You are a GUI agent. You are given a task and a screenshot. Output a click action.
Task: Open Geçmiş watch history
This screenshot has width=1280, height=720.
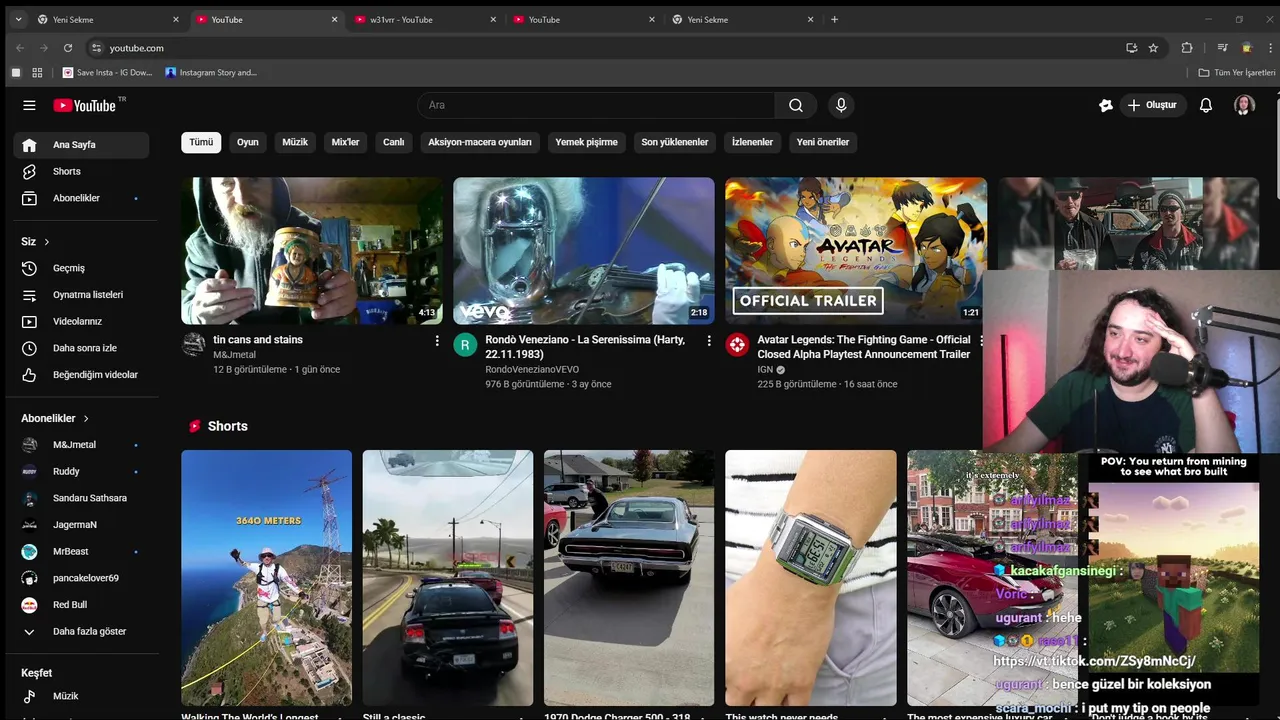tap(81, 268)
